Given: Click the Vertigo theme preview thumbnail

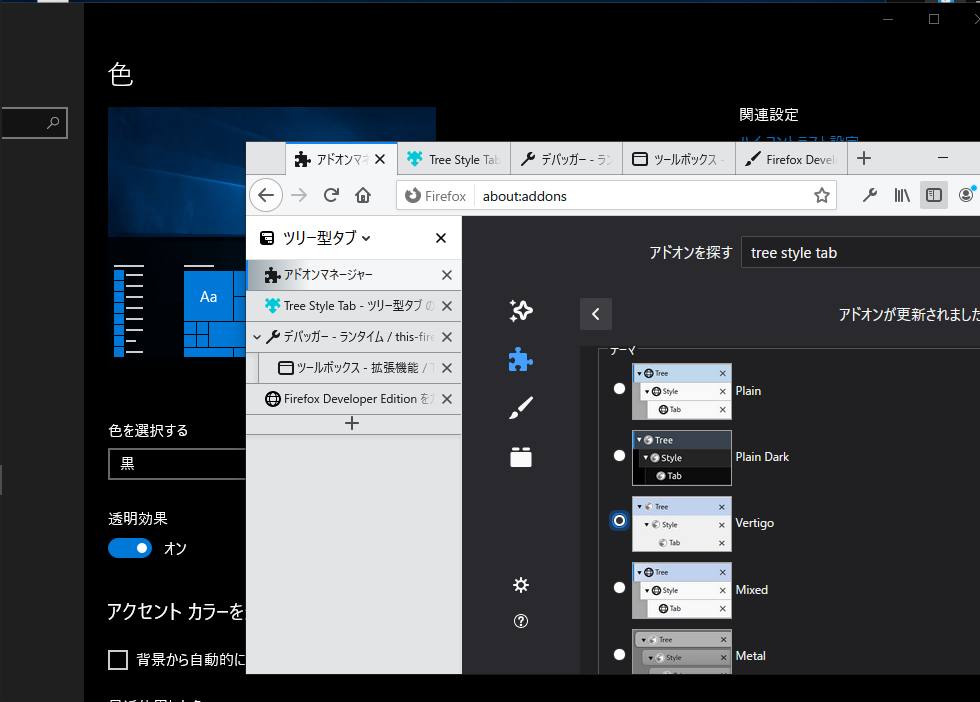Looking at the screenshot, I should (x=682, y=524).
